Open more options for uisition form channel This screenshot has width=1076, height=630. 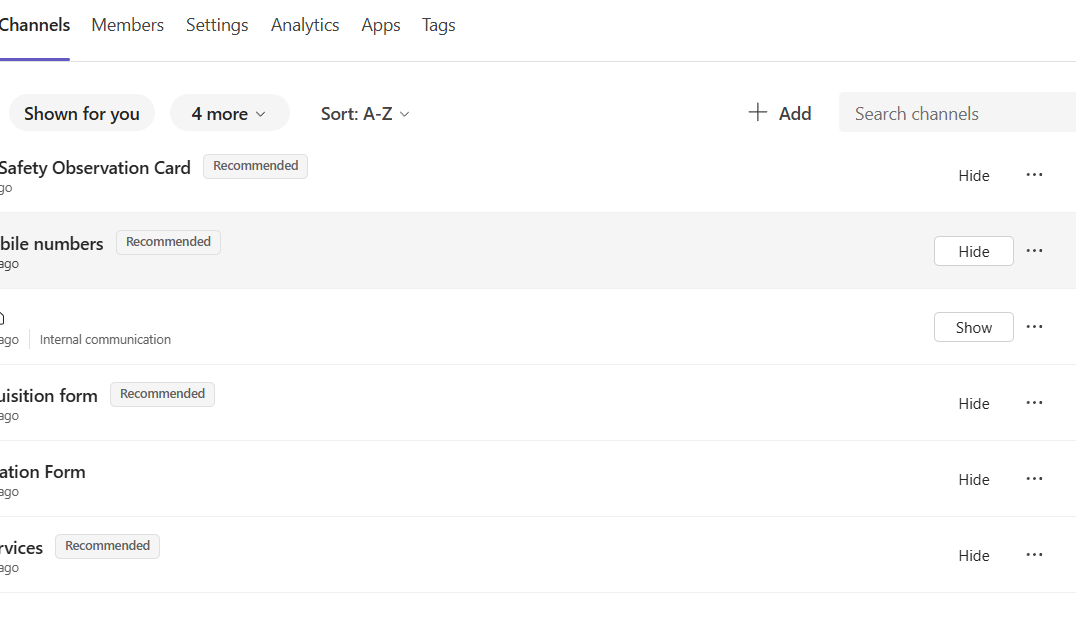pos(1034,403)
